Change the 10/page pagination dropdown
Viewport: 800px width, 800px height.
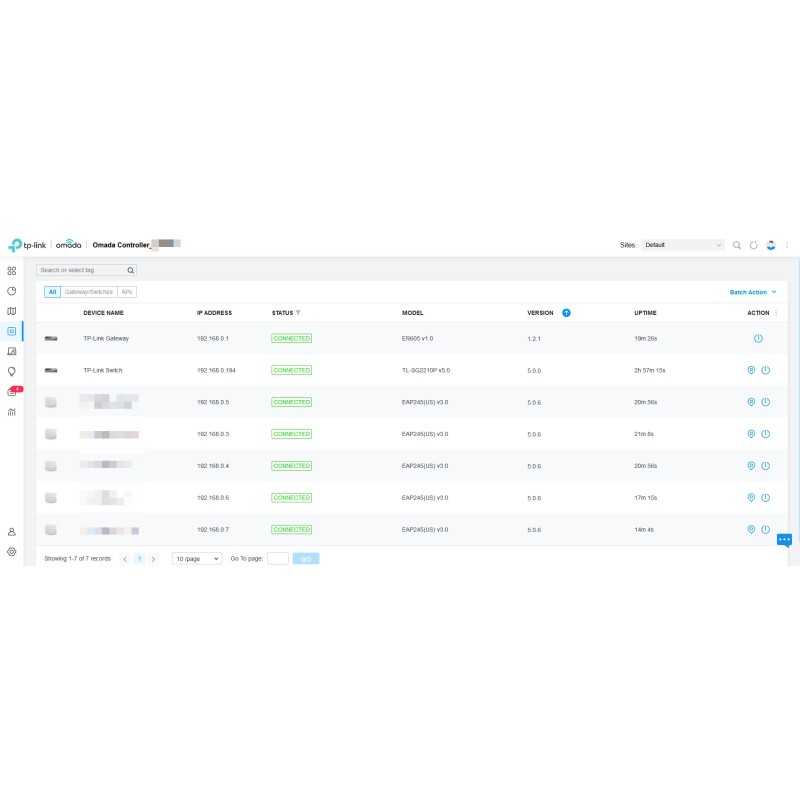(x=196, y=558)
